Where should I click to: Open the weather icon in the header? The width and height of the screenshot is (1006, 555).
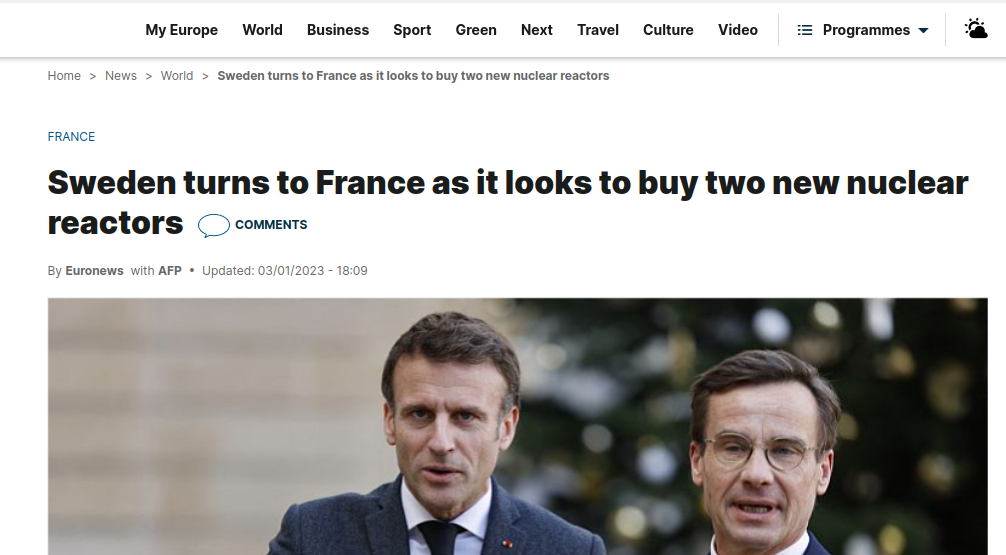(976, 30)
